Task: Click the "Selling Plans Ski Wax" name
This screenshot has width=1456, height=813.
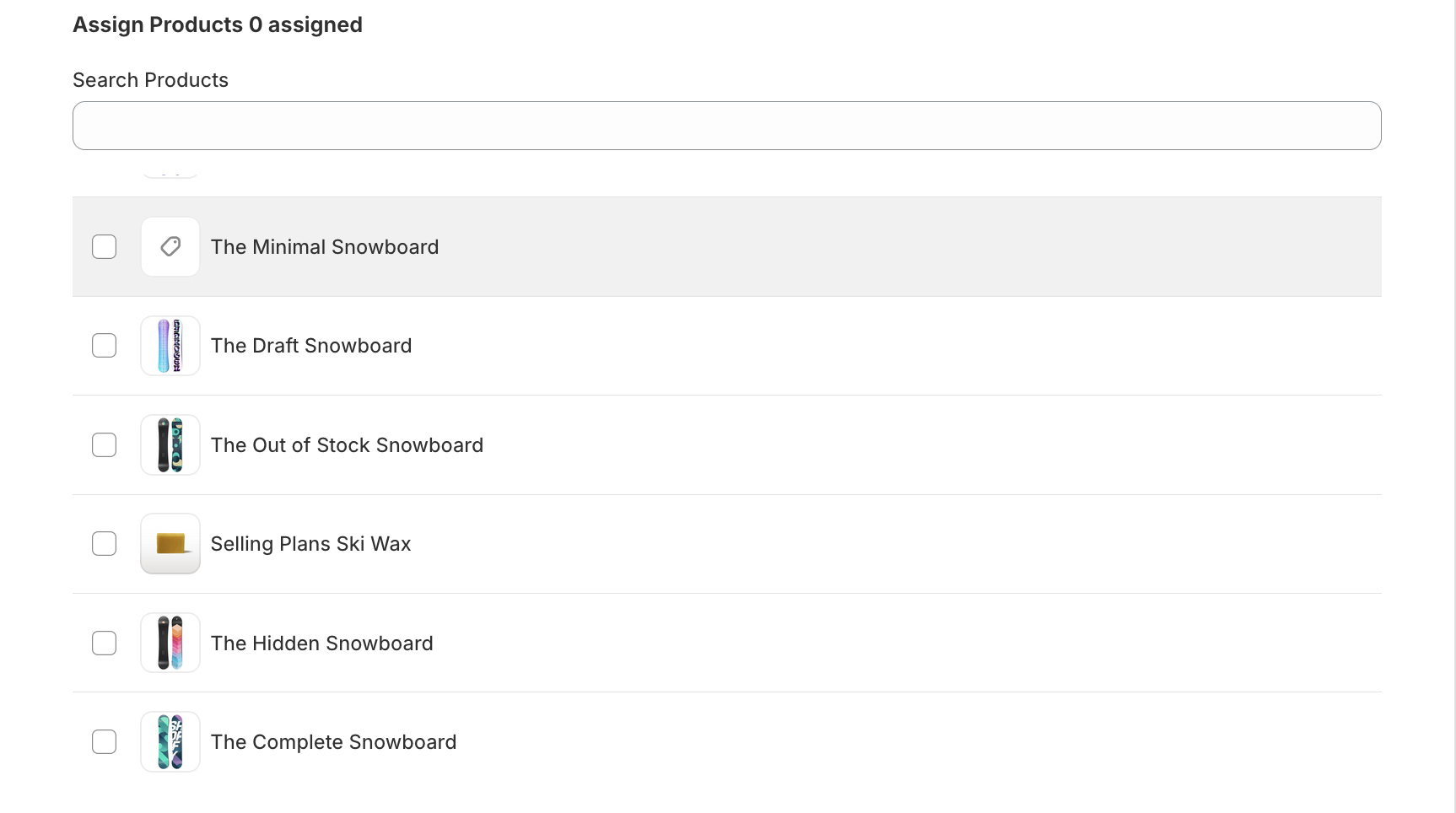Action: pos(310,544)
